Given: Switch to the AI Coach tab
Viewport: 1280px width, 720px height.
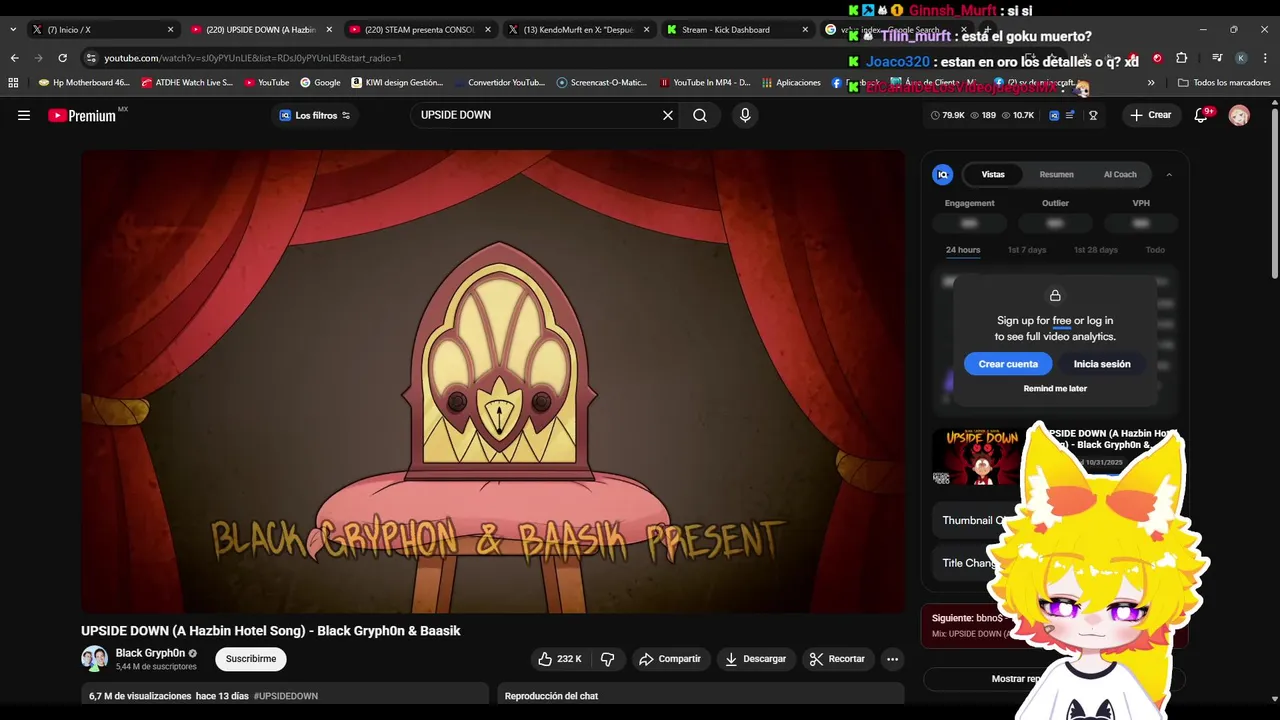Looking at the screenshot, I should tap(1120, 174).
